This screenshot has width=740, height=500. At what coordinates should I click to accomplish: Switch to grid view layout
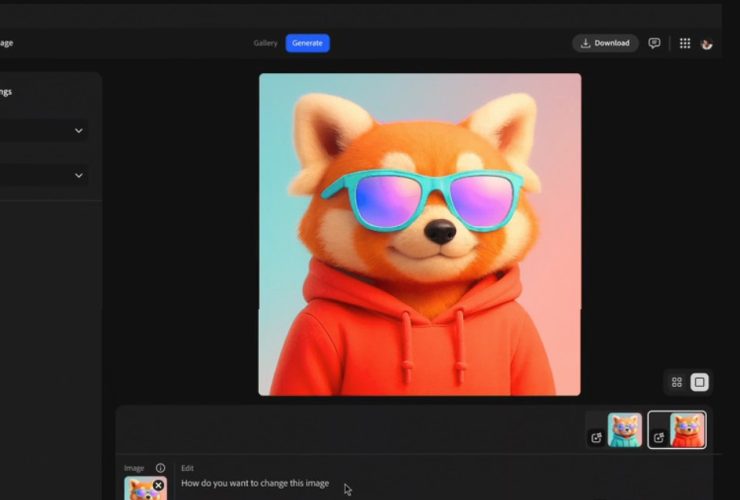(677, 382)
